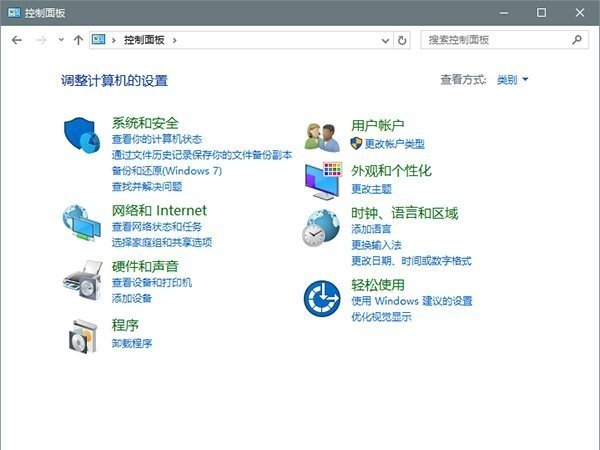Open 轻松使用 category heading
600x450 pixels.
[378, 284]
